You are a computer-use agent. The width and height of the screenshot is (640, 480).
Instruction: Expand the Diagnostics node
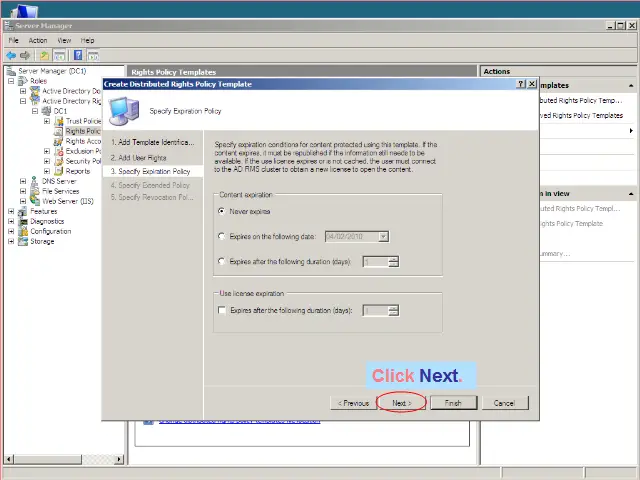(x=11, y=221)
